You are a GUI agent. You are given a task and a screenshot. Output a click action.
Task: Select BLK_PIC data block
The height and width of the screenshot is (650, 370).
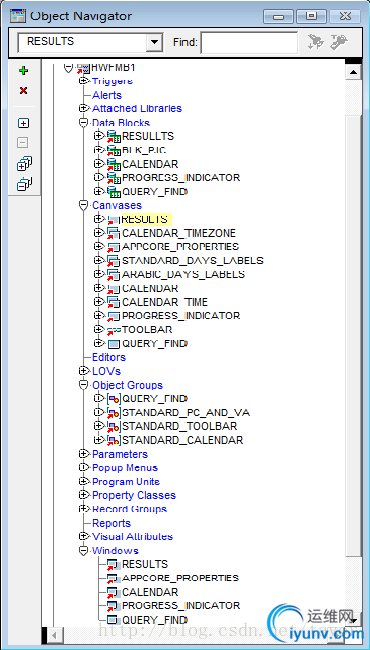tap(144, 150)
